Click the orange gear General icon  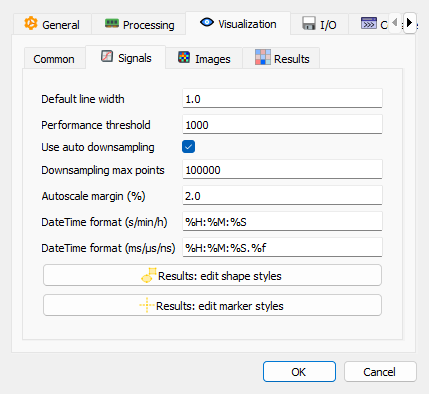pos(31,23)
